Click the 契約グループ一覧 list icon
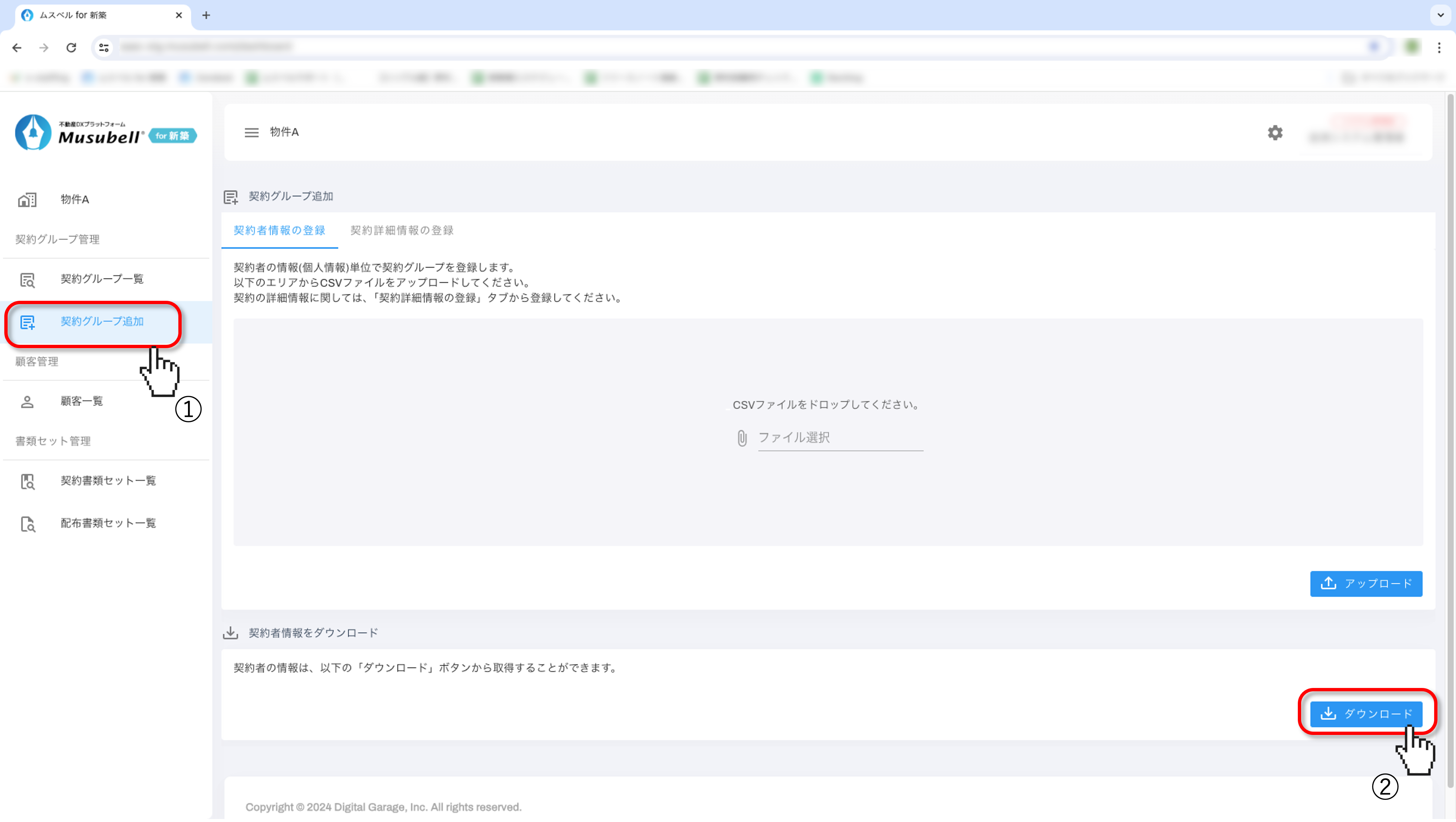 pos(27,279)
